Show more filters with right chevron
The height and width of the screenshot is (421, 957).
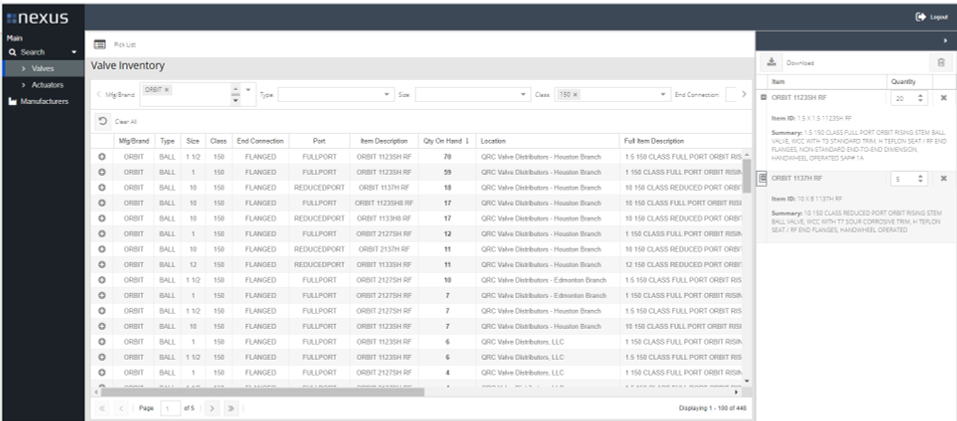point(744,94)
